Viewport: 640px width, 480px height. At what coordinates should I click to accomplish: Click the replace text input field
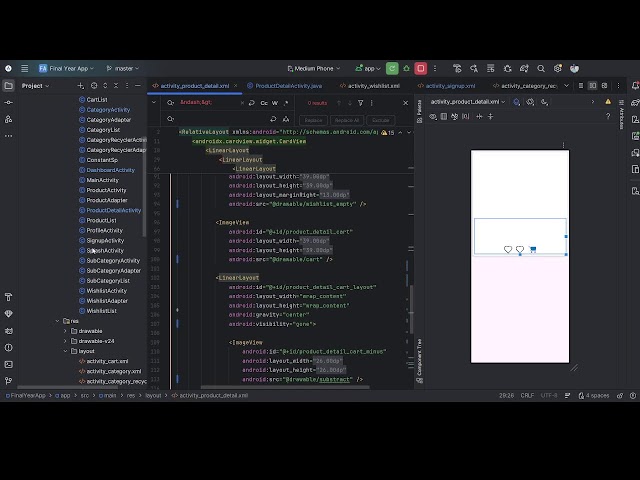[222, 119]
